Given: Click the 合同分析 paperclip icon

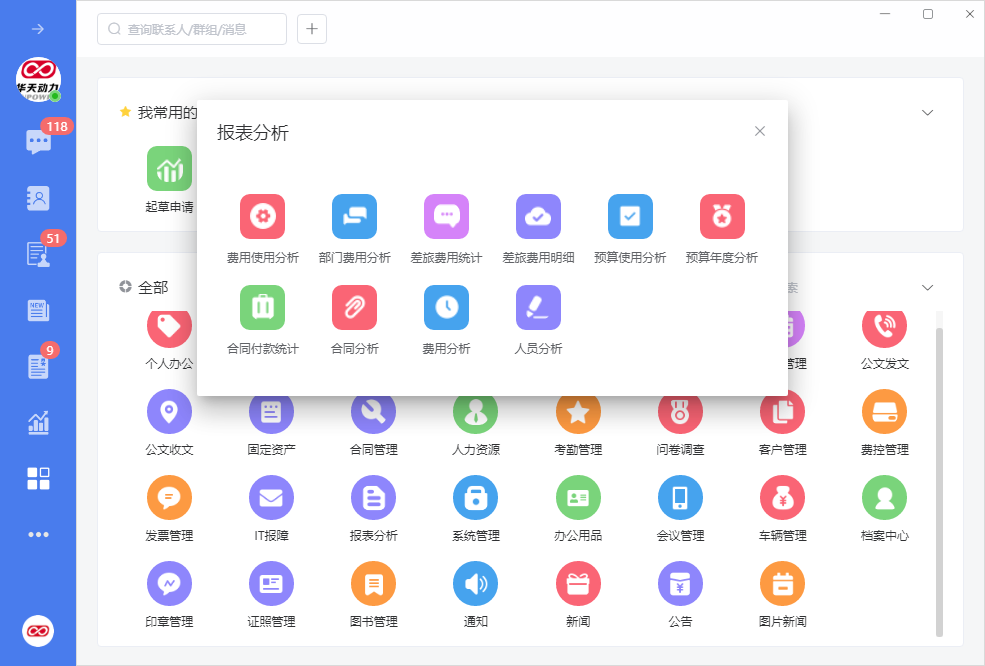Looking at the screenshot, I should coord(354,308).
